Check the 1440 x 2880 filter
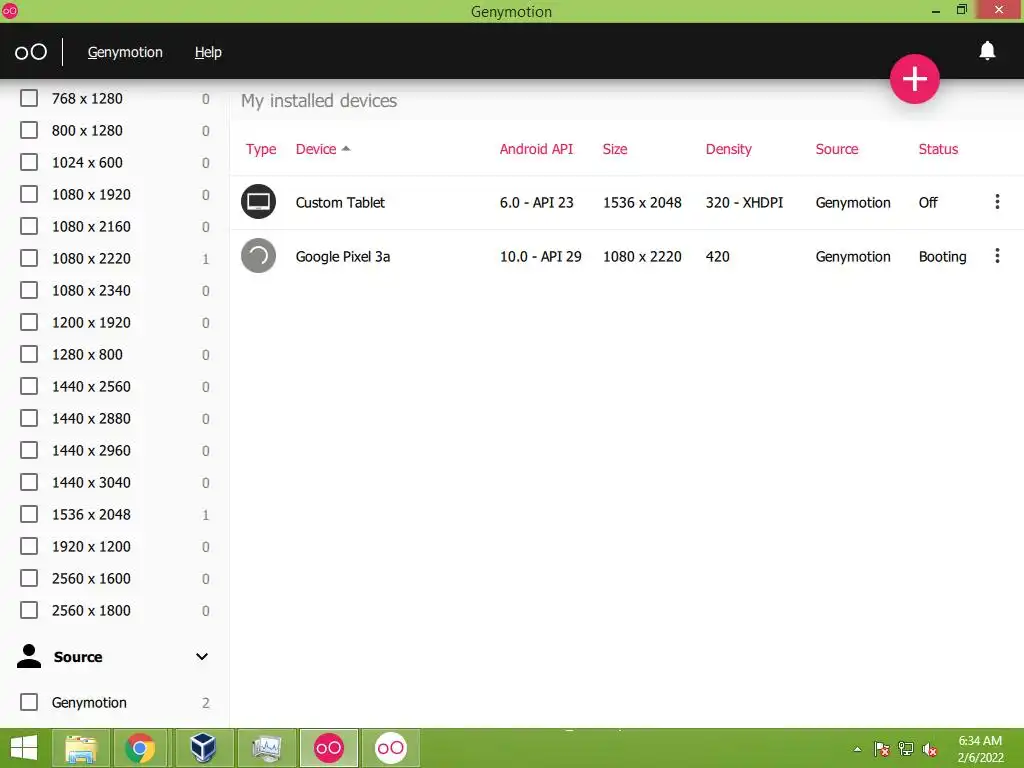This screenshot has height=768, width=1024. point(29,418)
